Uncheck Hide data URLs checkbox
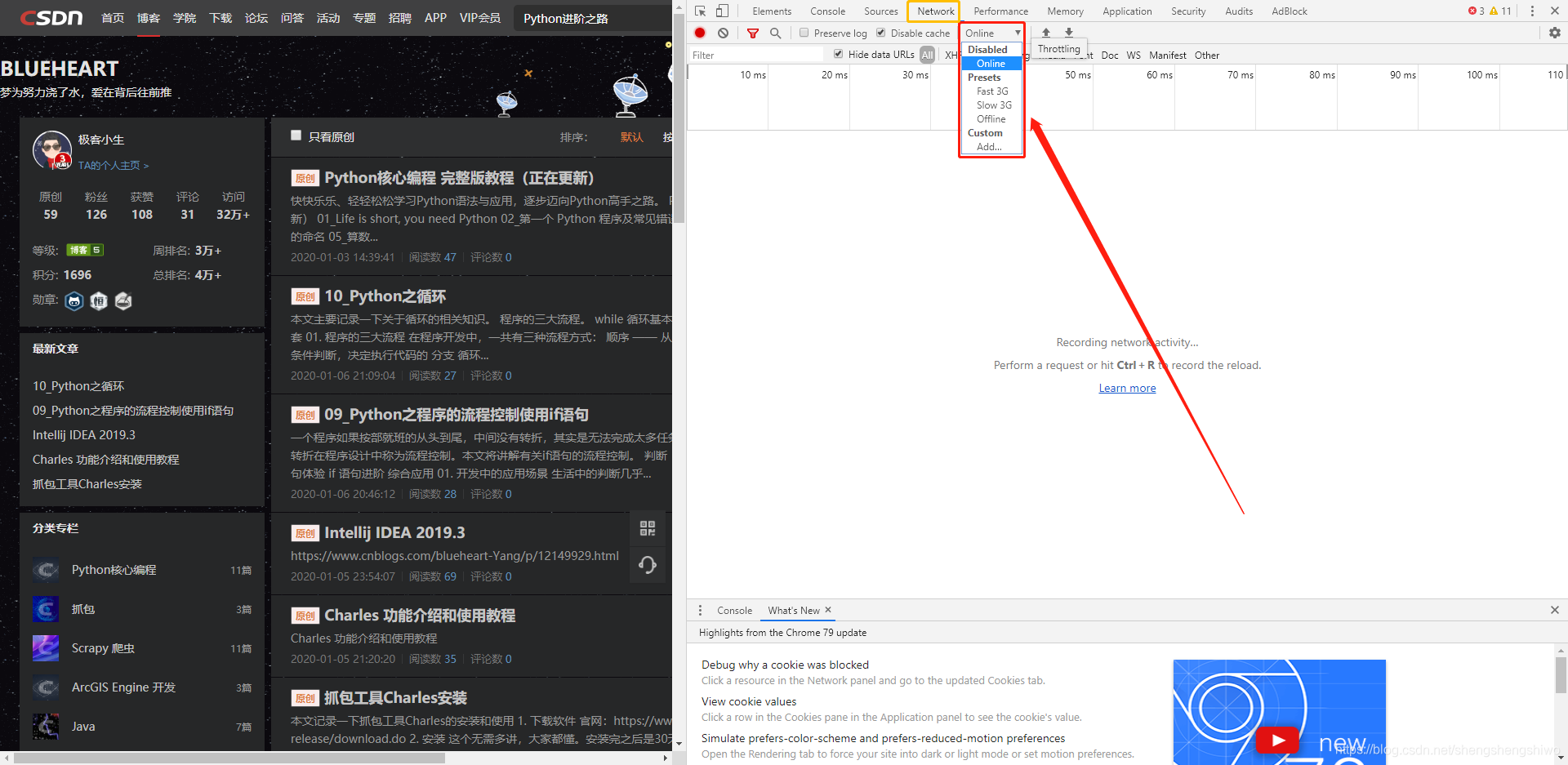The width and height of the screenshot is (1568, 765). pyautogui.click(x=839, y=54)
